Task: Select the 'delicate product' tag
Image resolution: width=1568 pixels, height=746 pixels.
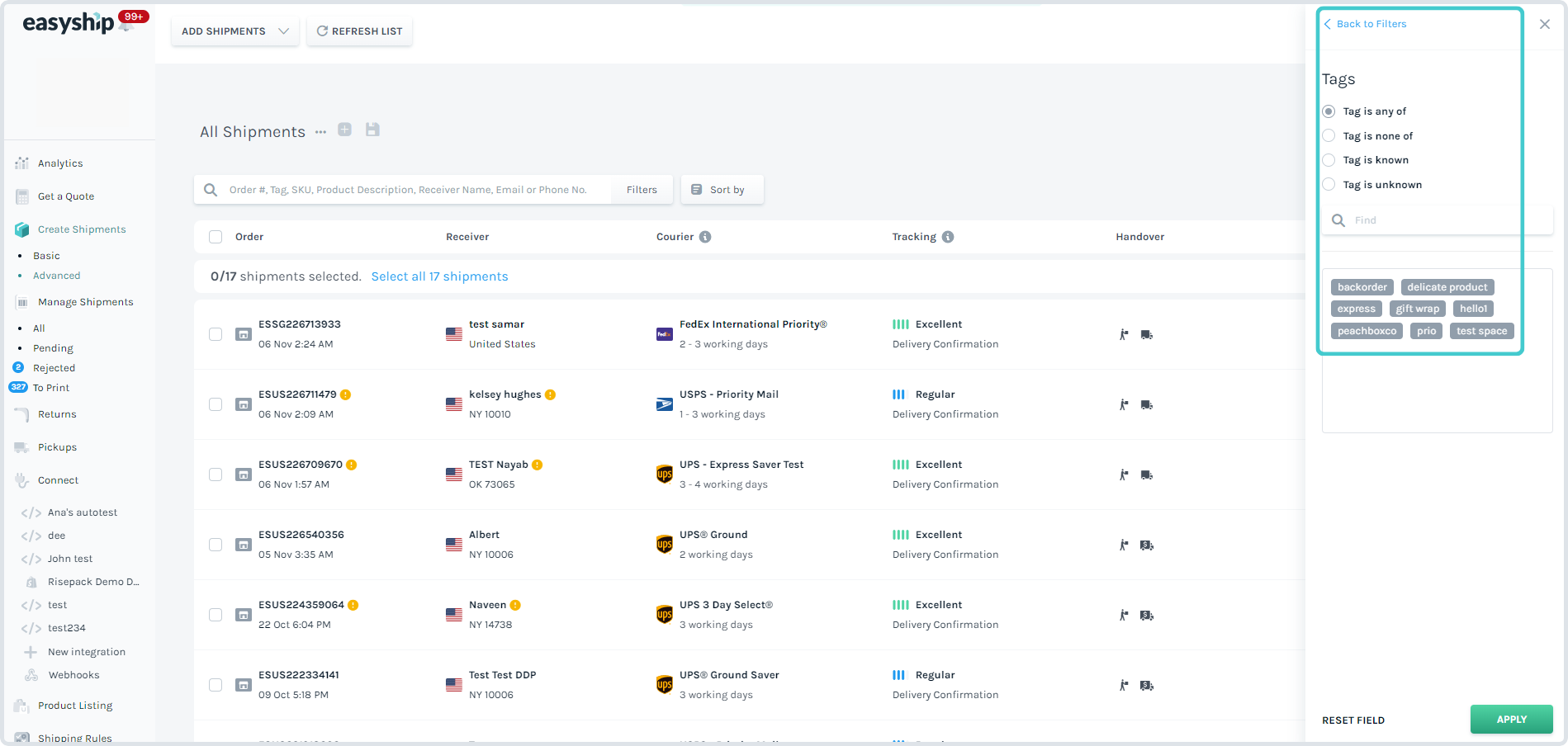Action: pos(1447,287)
